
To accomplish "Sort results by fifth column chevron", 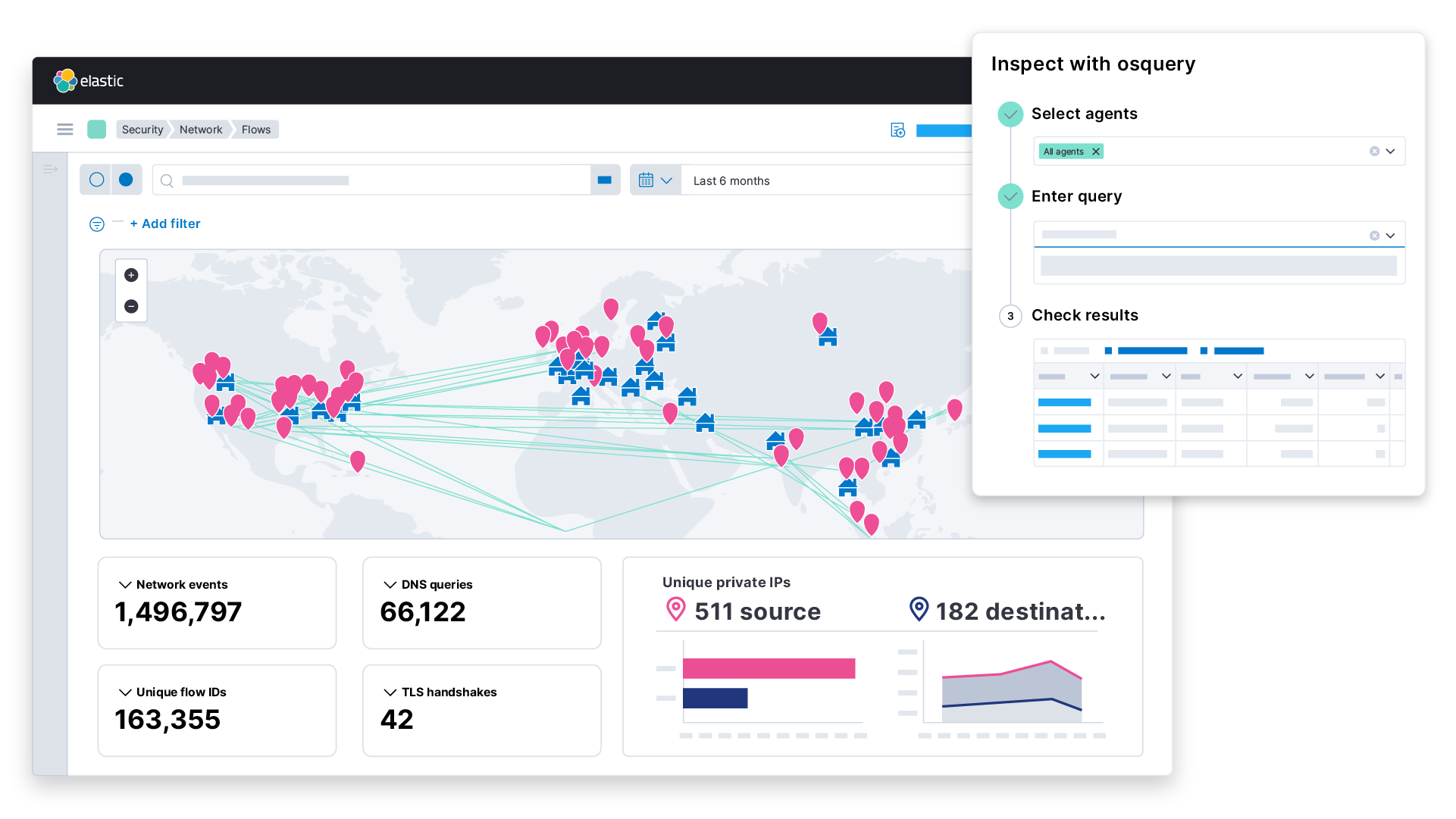I will click(1380, 377).
